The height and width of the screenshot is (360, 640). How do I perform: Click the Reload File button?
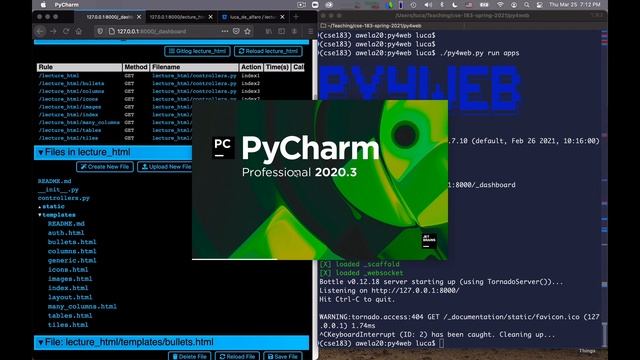[x=237, y=356]
